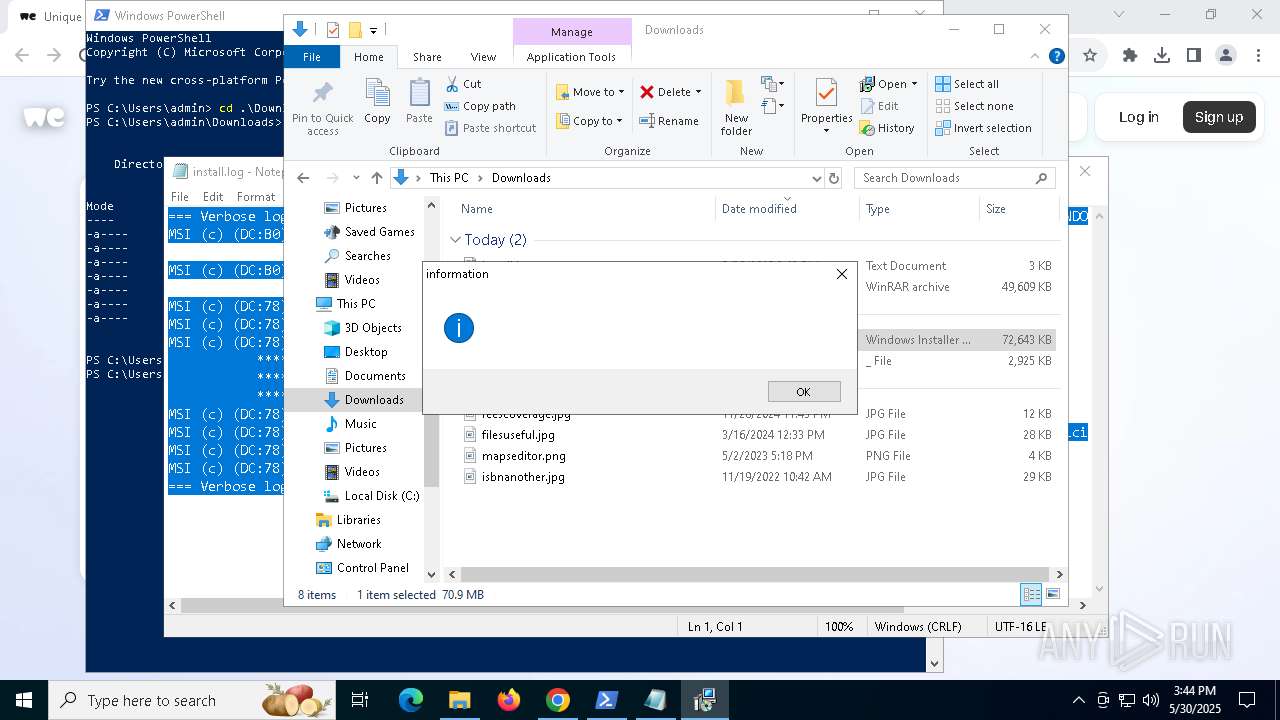
Task: Click the Properties quick access toolbar icon
Action: pyautogui.click(x=333, y=30)
